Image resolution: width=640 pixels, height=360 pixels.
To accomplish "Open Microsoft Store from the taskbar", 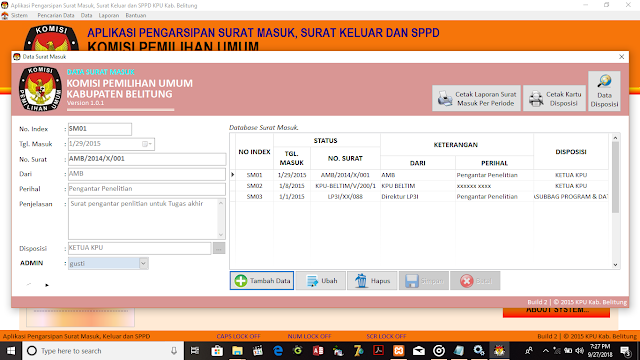I will tap(217, 351).
